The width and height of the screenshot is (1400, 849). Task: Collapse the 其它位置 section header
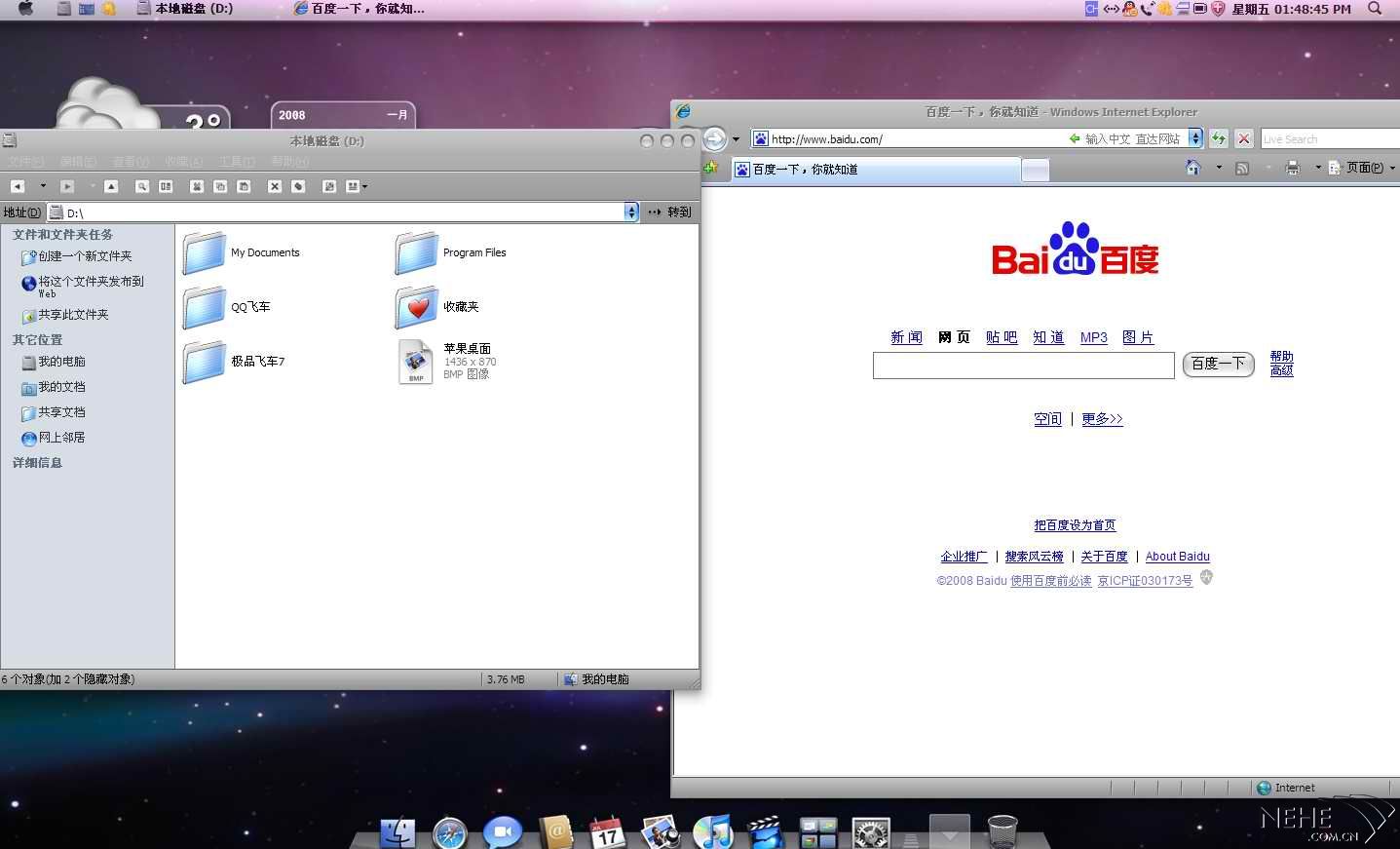point(37,340)
